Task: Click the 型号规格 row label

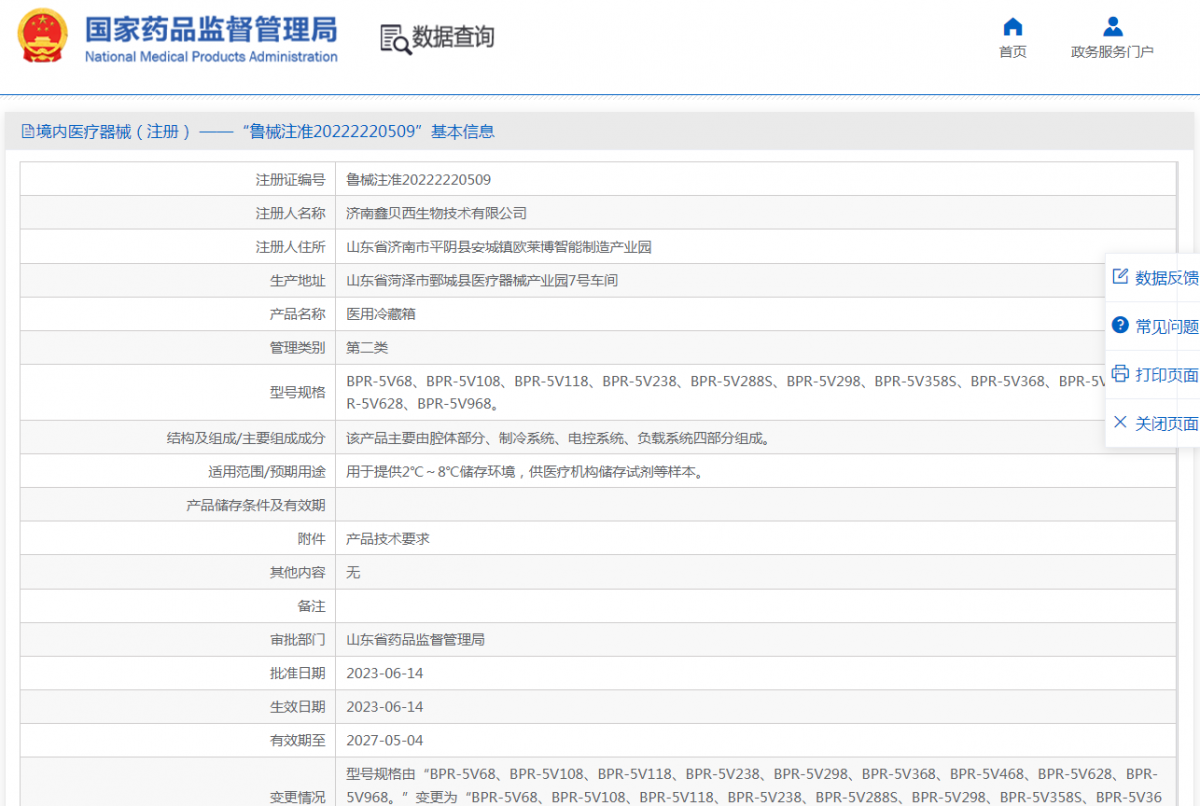Action: 297,392
